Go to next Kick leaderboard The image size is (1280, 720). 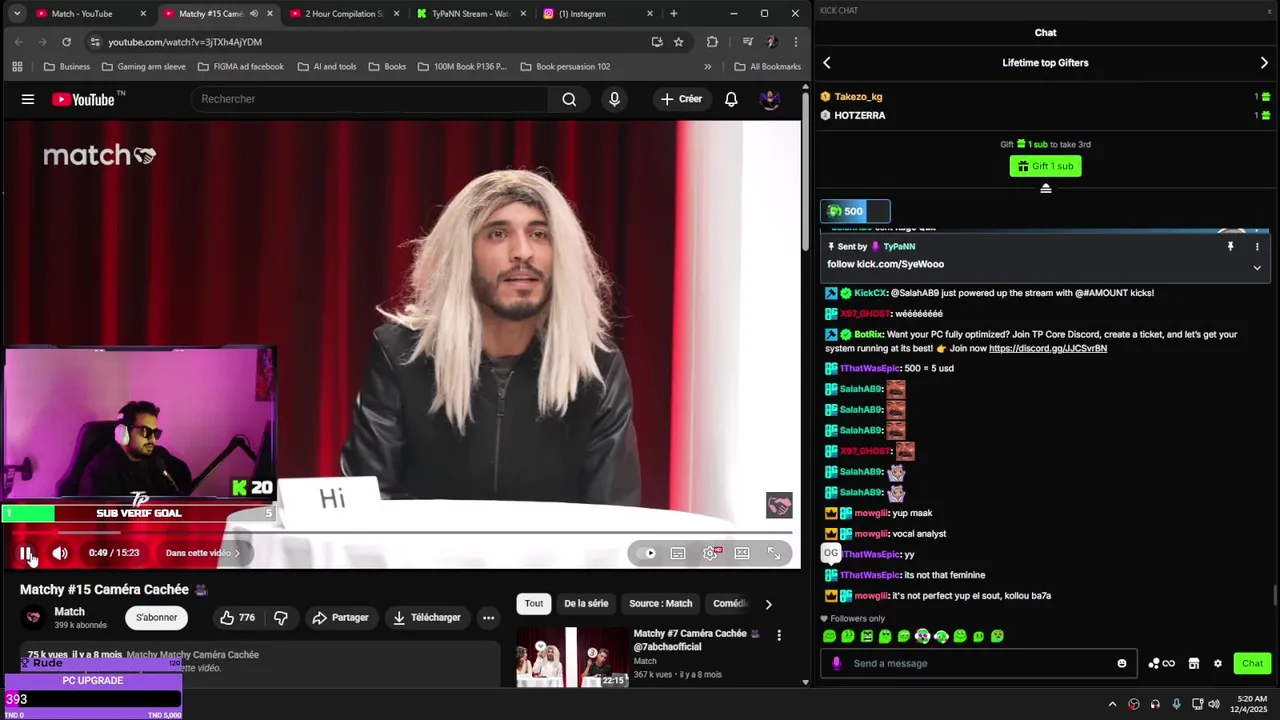tap(1264, 63)
